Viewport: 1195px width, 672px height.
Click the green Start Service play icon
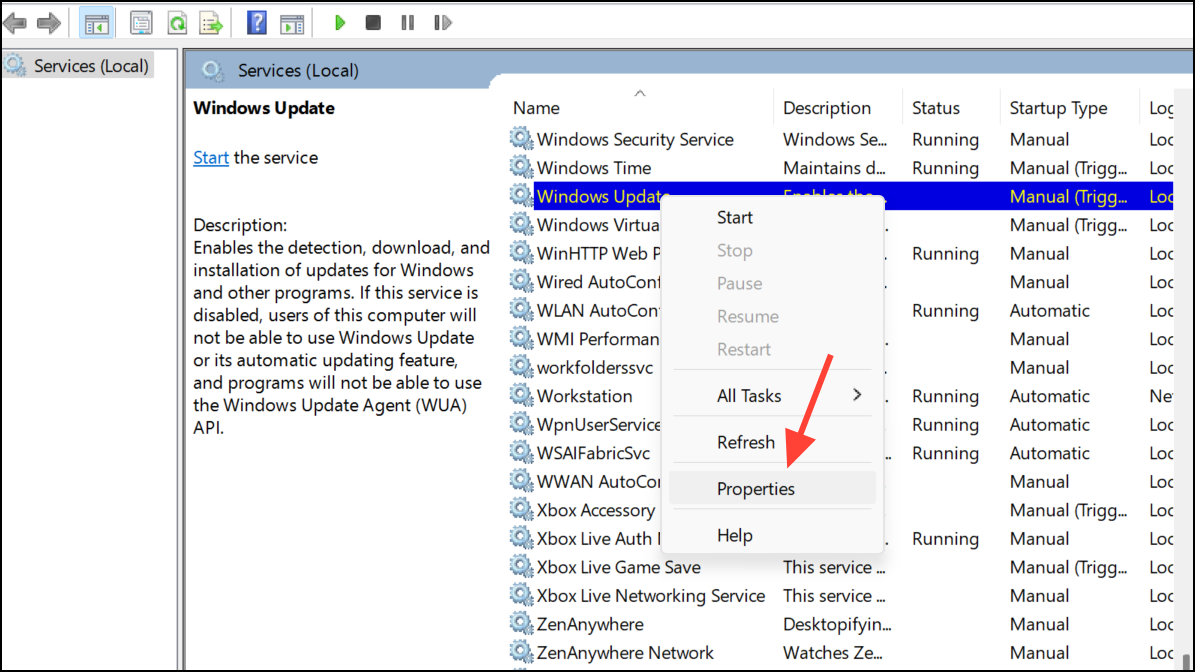coord(340,22)
